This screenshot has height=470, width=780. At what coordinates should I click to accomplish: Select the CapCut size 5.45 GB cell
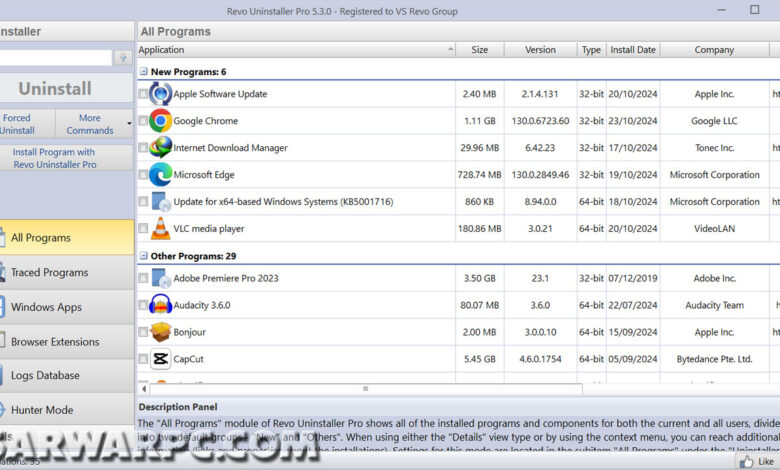pos(480,359)
